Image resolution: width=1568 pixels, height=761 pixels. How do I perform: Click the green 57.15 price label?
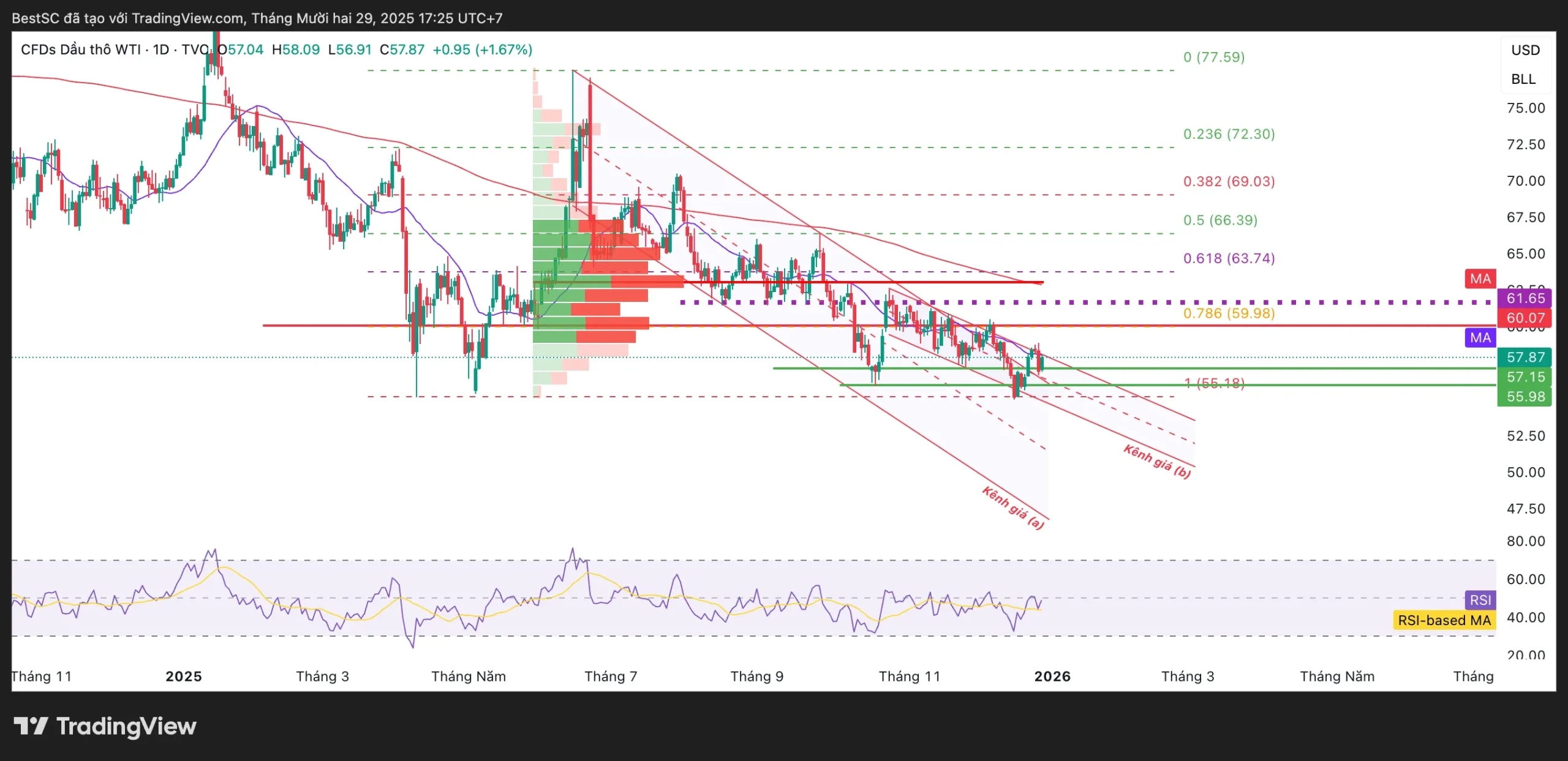[1525, 377]
